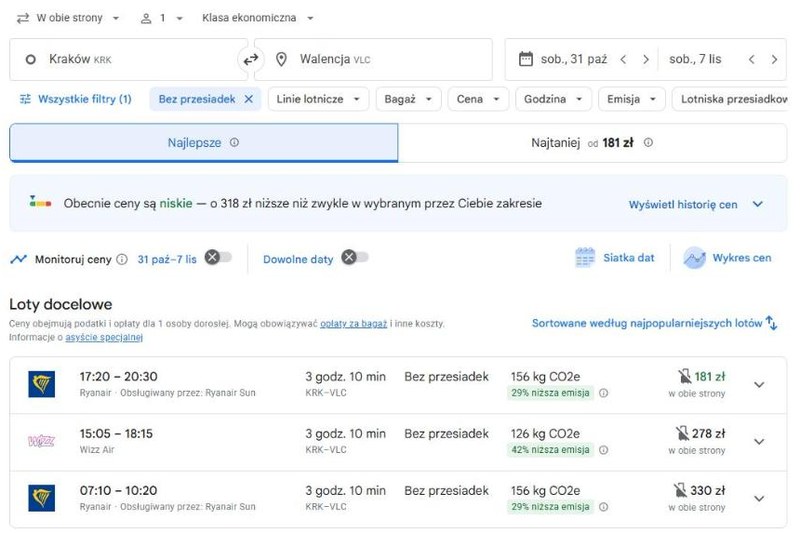Open opłaty za bagaż link
This screenshot has height=533, width=800.
[x=354, y=323]
